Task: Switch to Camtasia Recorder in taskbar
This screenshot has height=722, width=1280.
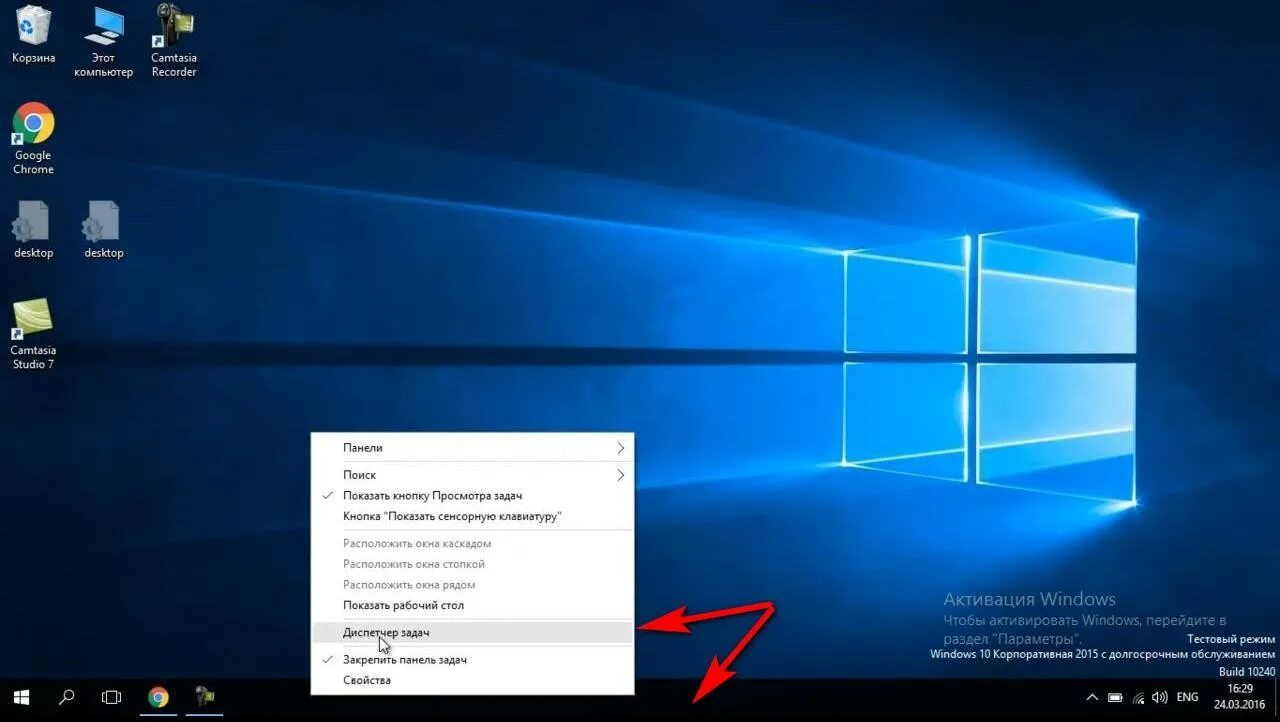Action: [x=205, y=697]
